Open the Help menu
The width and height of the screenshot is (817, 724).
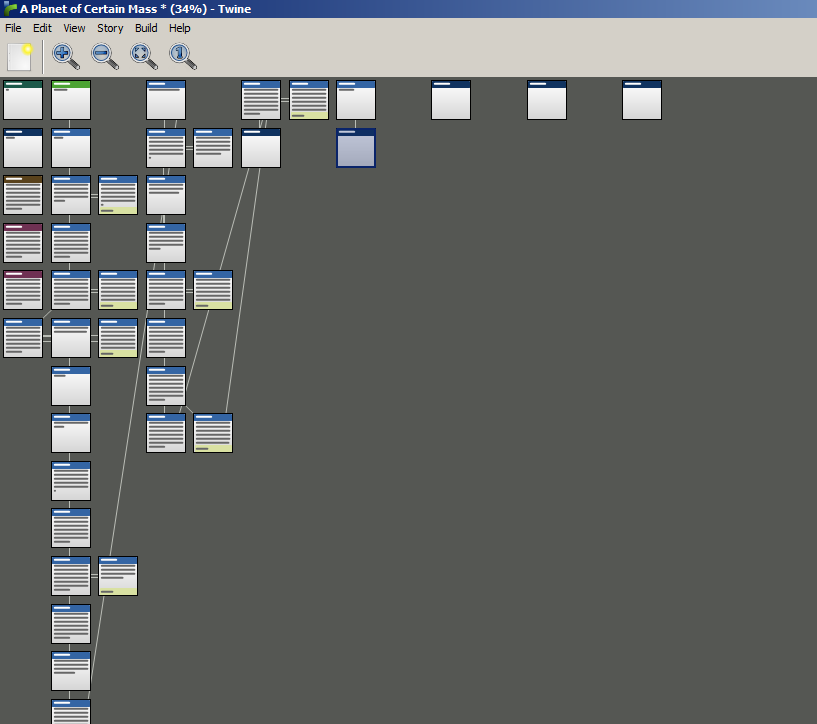coord(179,28)
